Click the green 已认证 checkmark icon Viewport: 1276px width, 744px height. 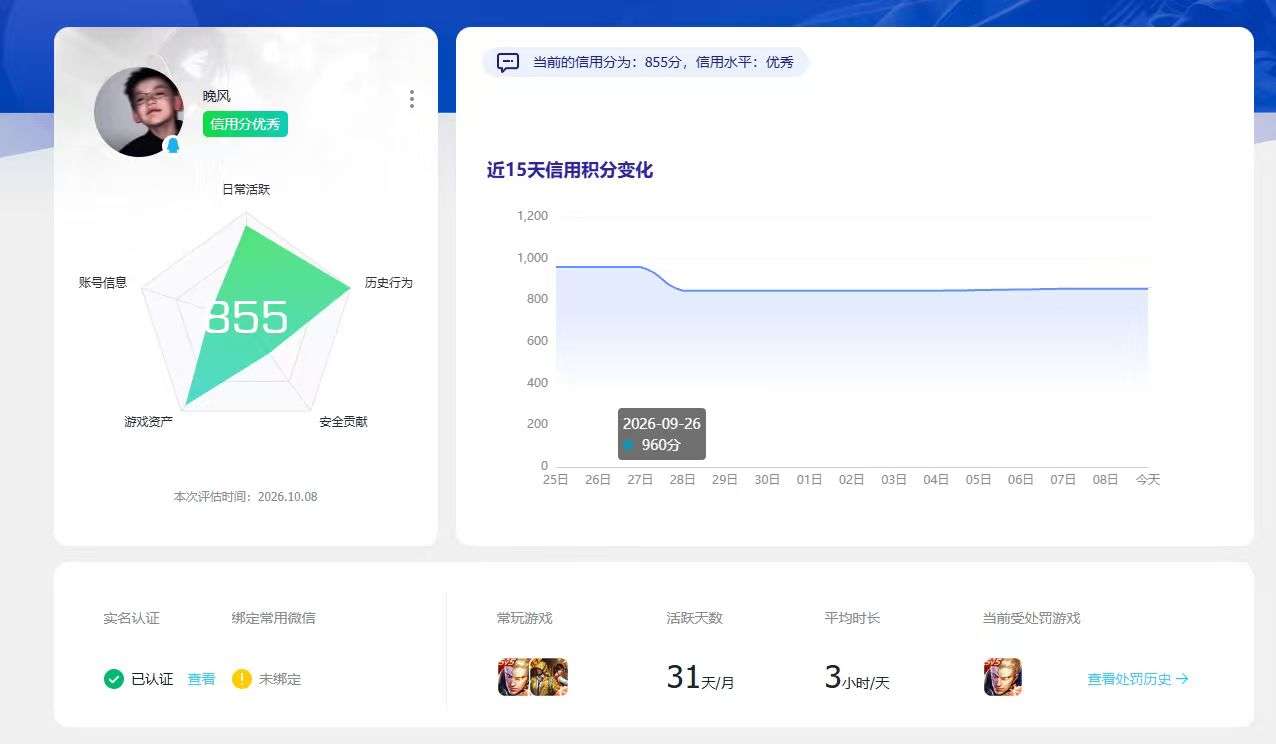[114, 679]
